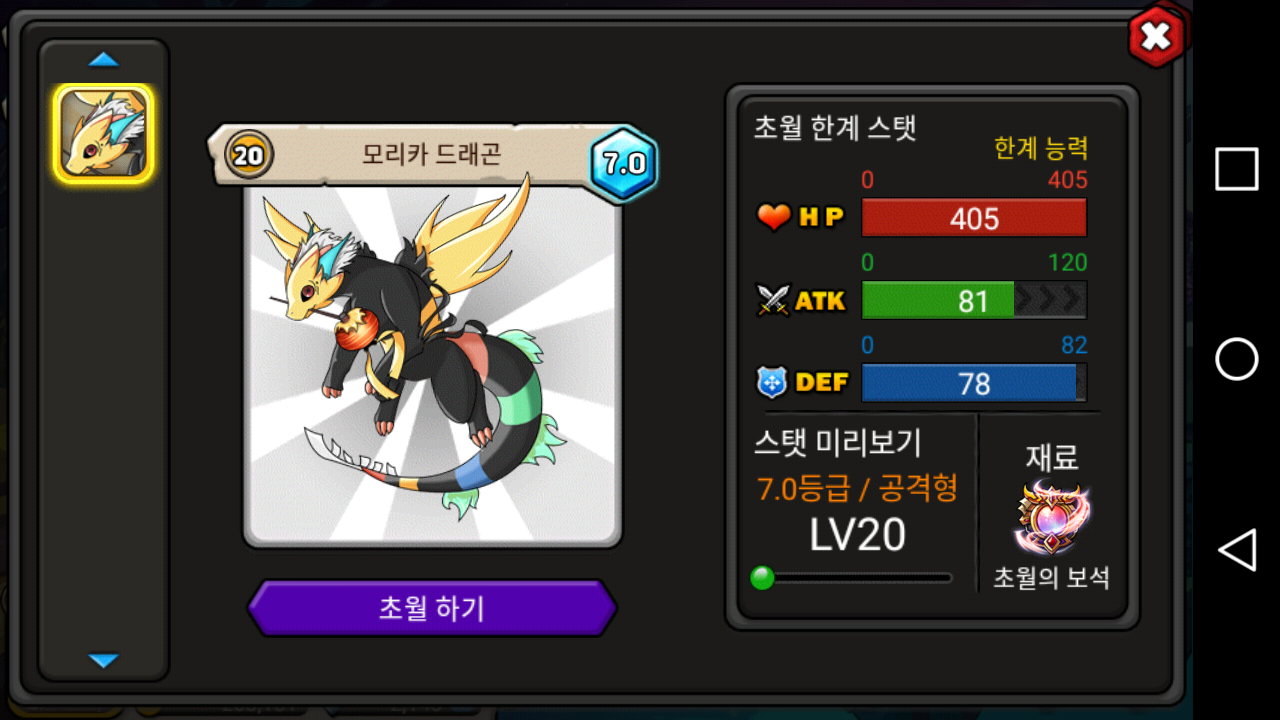Click the red HP stat bar

(x=974, y=218)
